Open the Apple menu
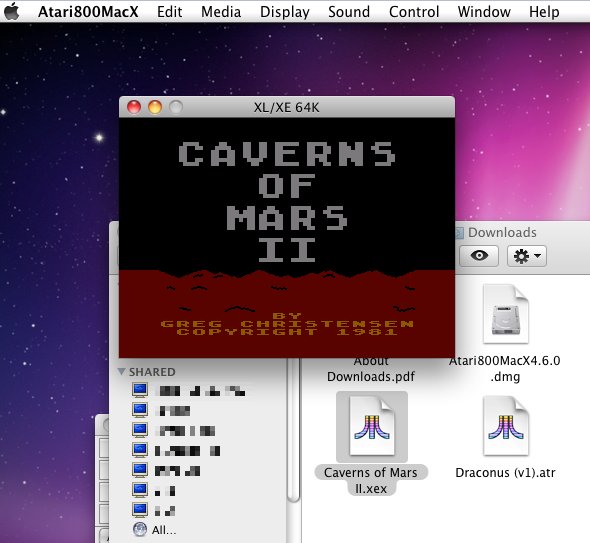Image resolution: width=590 pixels, height=543 pixels. 12,11
